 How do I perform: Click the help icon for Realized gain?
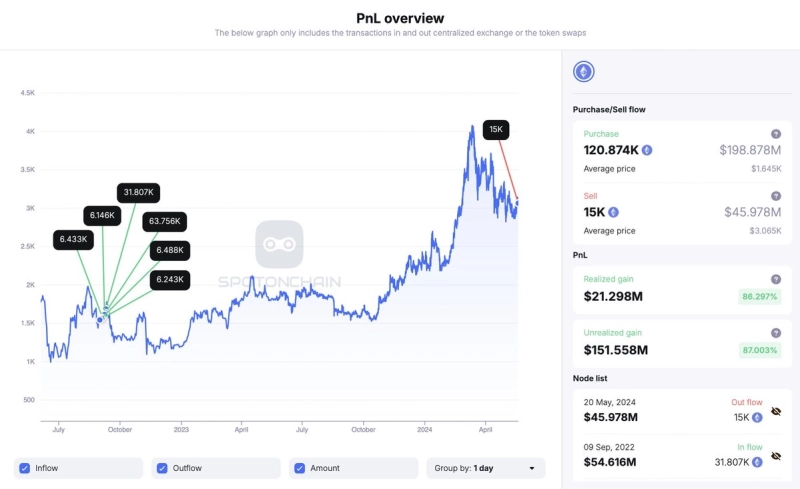point(776,280)
